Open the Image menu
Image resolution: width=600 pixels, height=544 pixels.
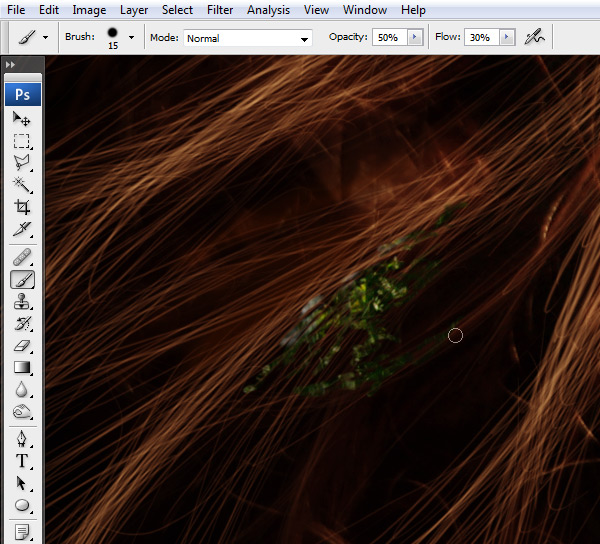pos(89,10)
